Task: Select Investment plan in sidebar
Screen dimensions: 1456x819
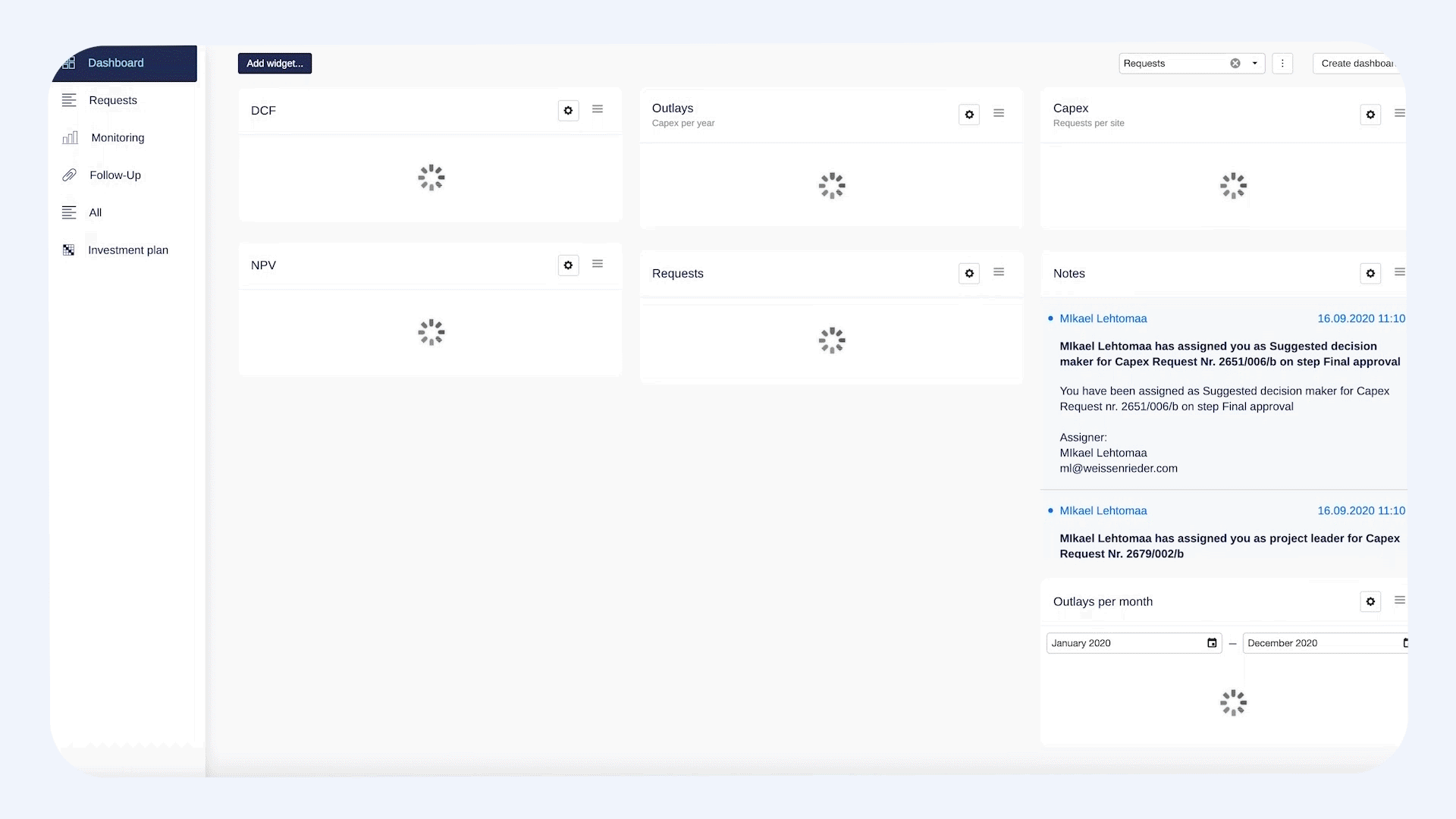Action: pyautogui.click(x=127, y=250)
